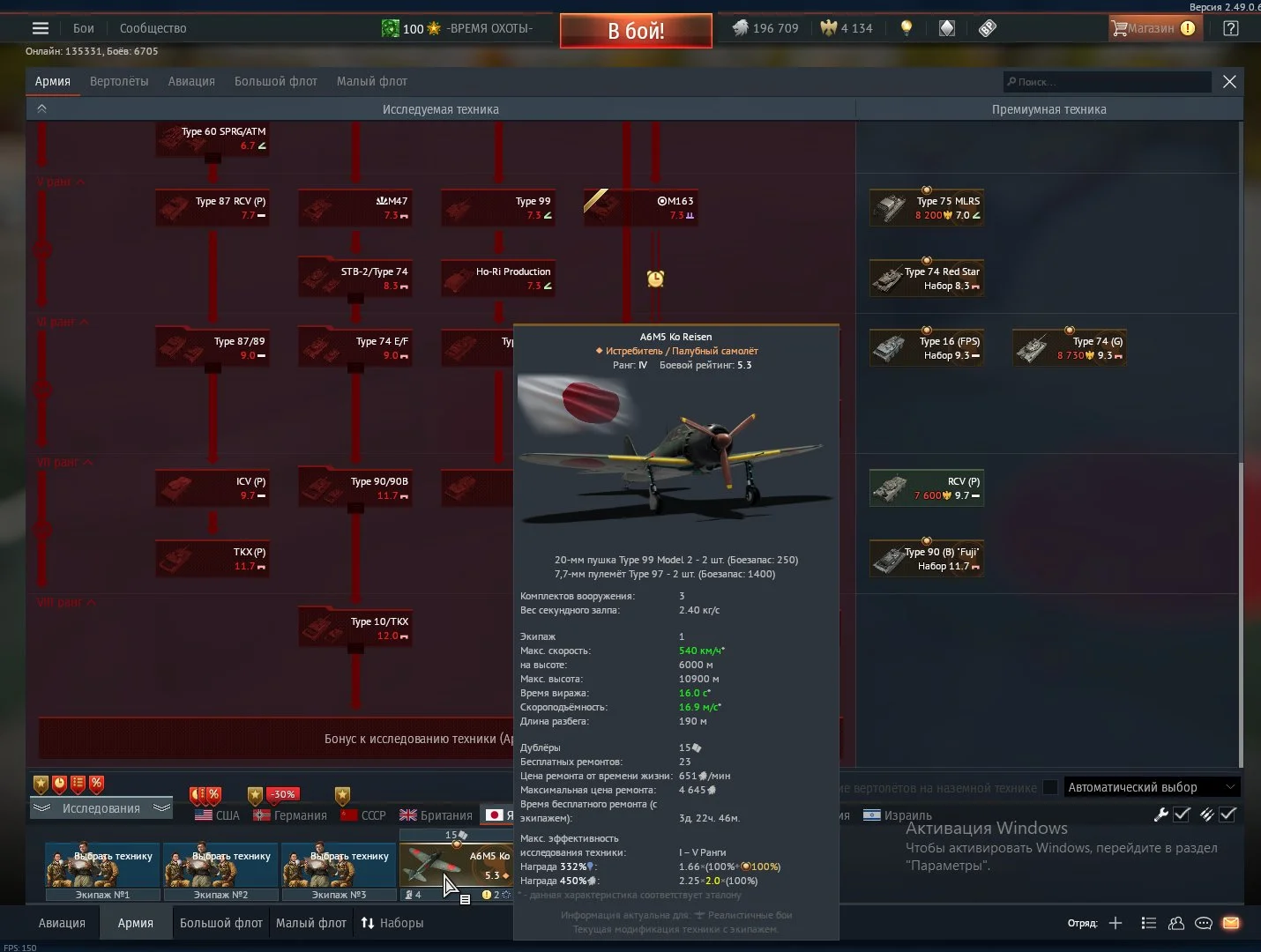Click the gold star badge above Исследования
The height and width of the screenshot is (952, 1261).
(x=41, y=784)
